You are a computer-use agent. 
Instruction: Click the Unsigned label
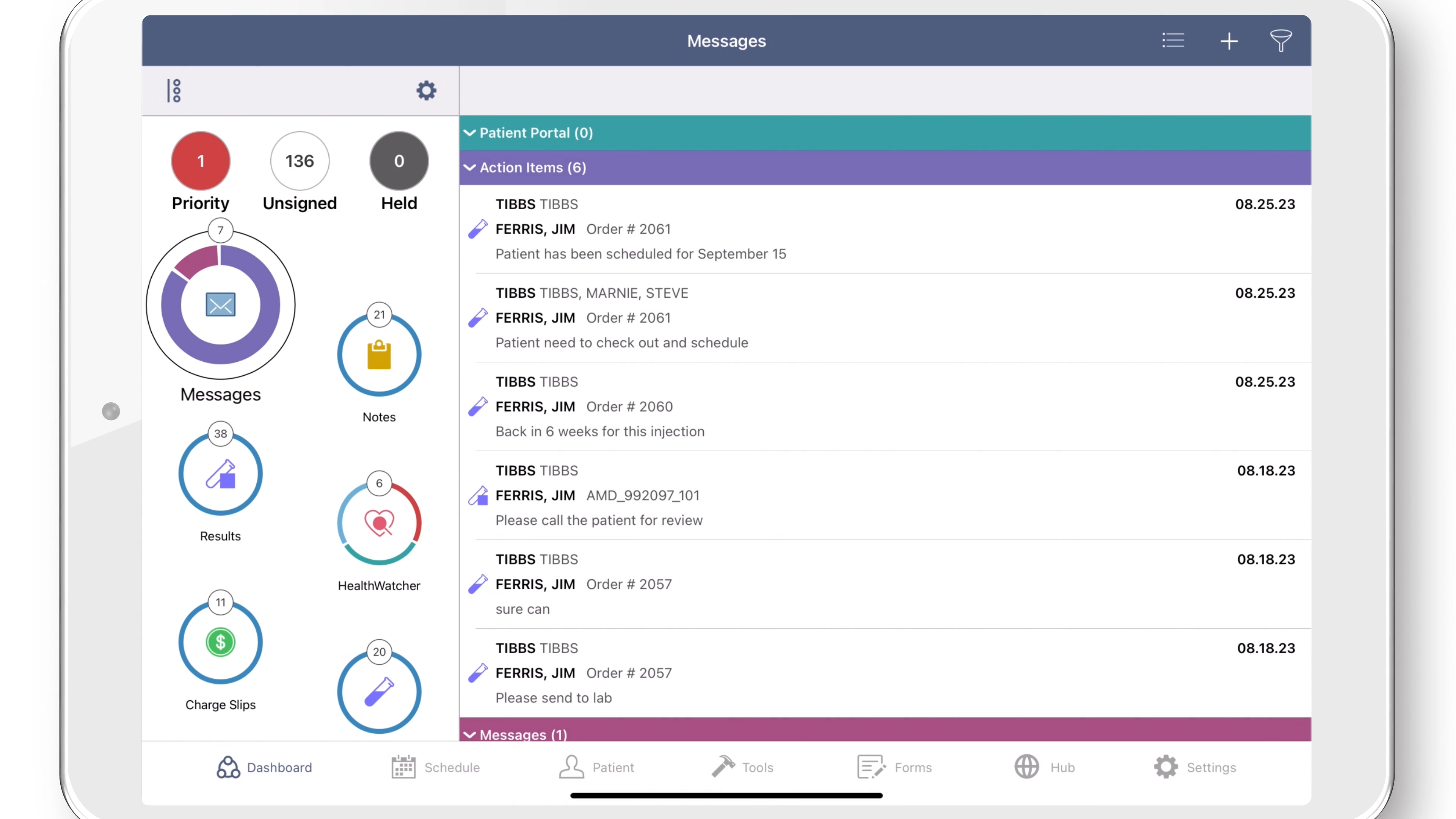pos(300,203)
